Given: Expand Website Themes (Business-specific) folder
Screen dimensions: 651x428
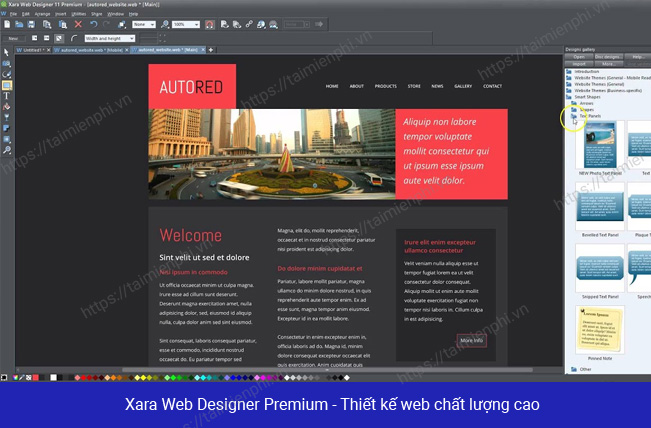Looking at the screenshot, I should click(x=569, y=90).
